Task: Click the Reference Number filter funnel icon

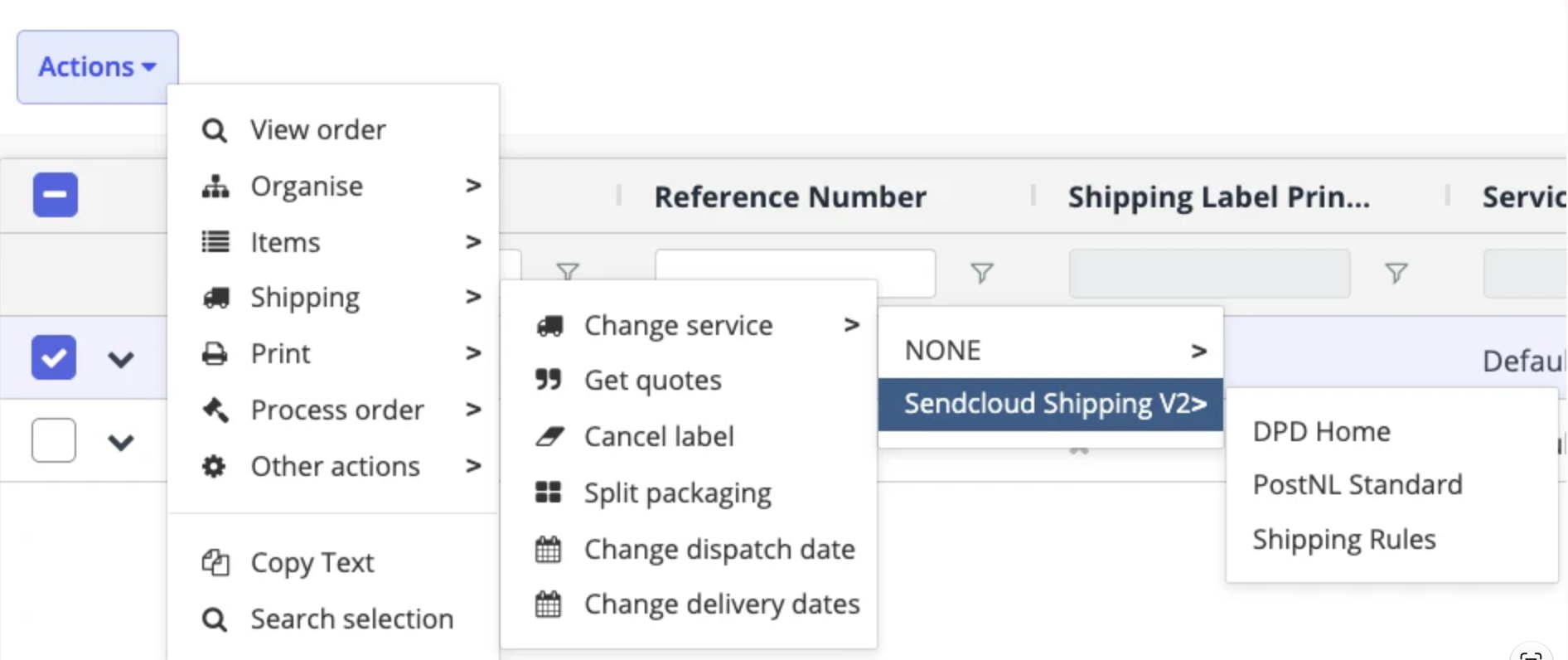Action: pyautogui.click(x=982, y=273)
